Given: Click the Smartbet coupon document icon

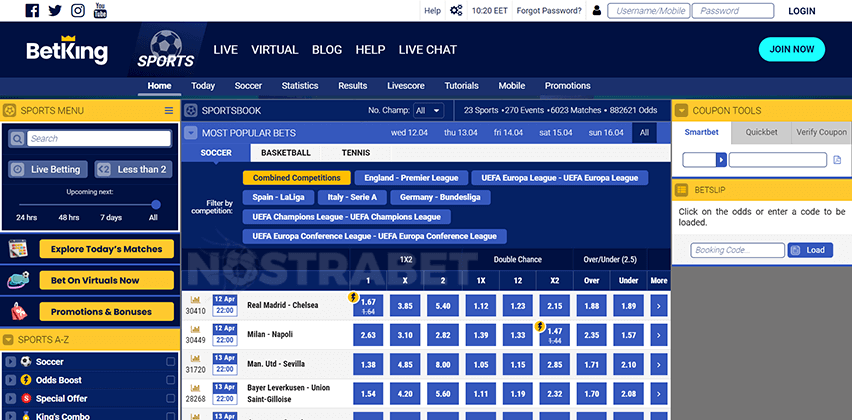Looking at the screenshot, I should (837, 160).
